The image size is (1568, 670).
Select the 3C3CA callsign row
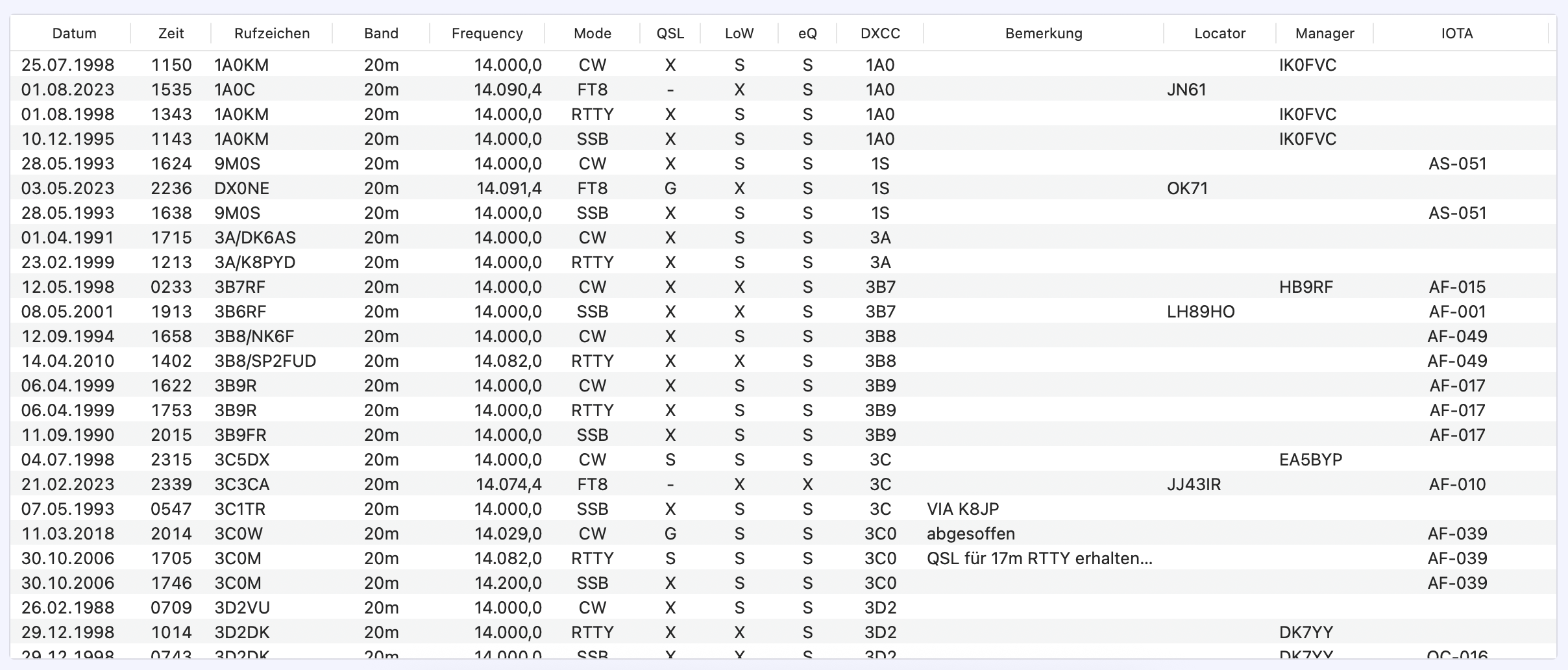[242, 484]
